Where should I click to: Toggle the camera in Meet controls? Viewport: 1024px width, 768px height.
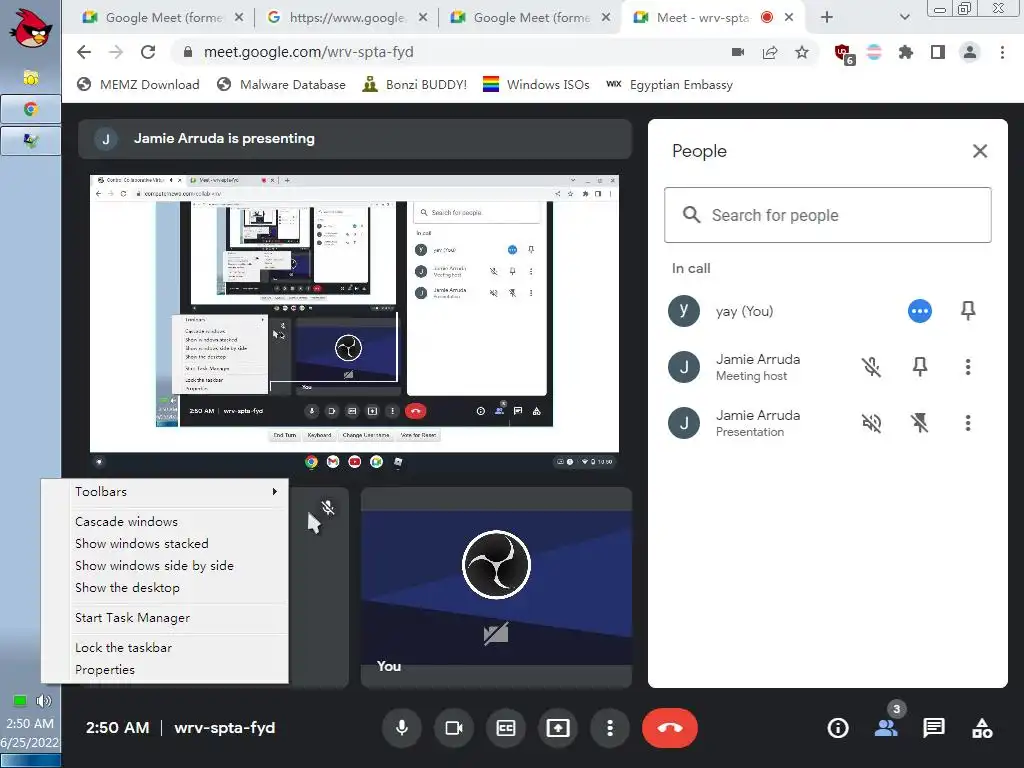(454, 728)
